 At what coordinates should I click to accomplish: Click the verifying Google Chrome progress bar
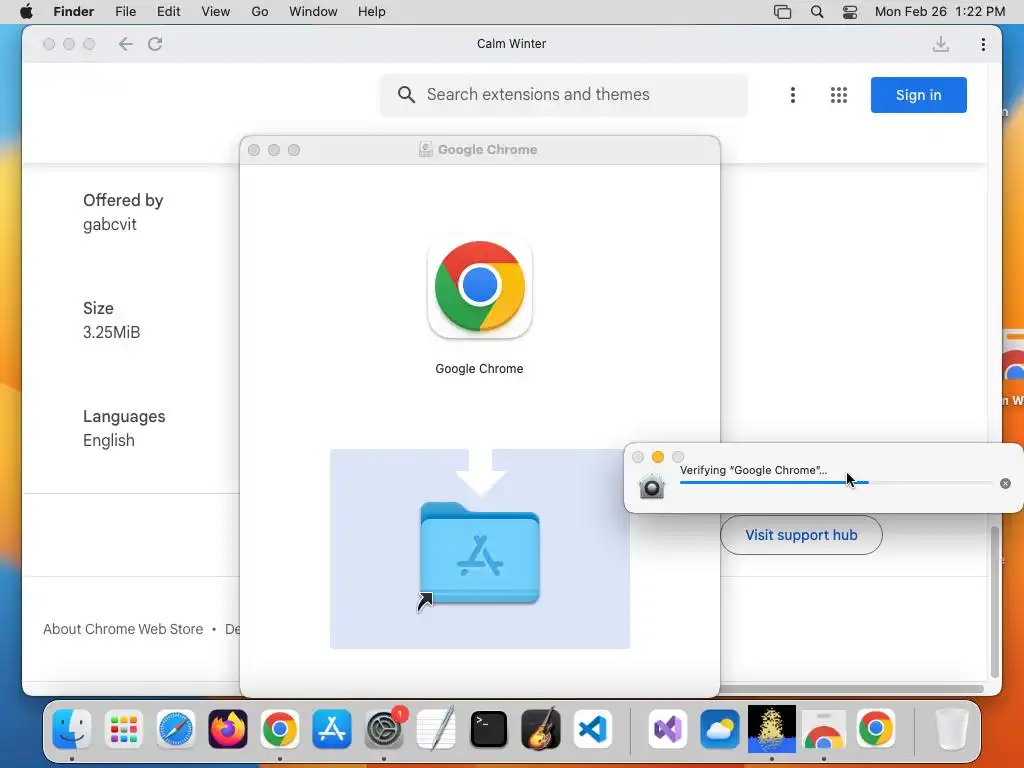[836, 483]
